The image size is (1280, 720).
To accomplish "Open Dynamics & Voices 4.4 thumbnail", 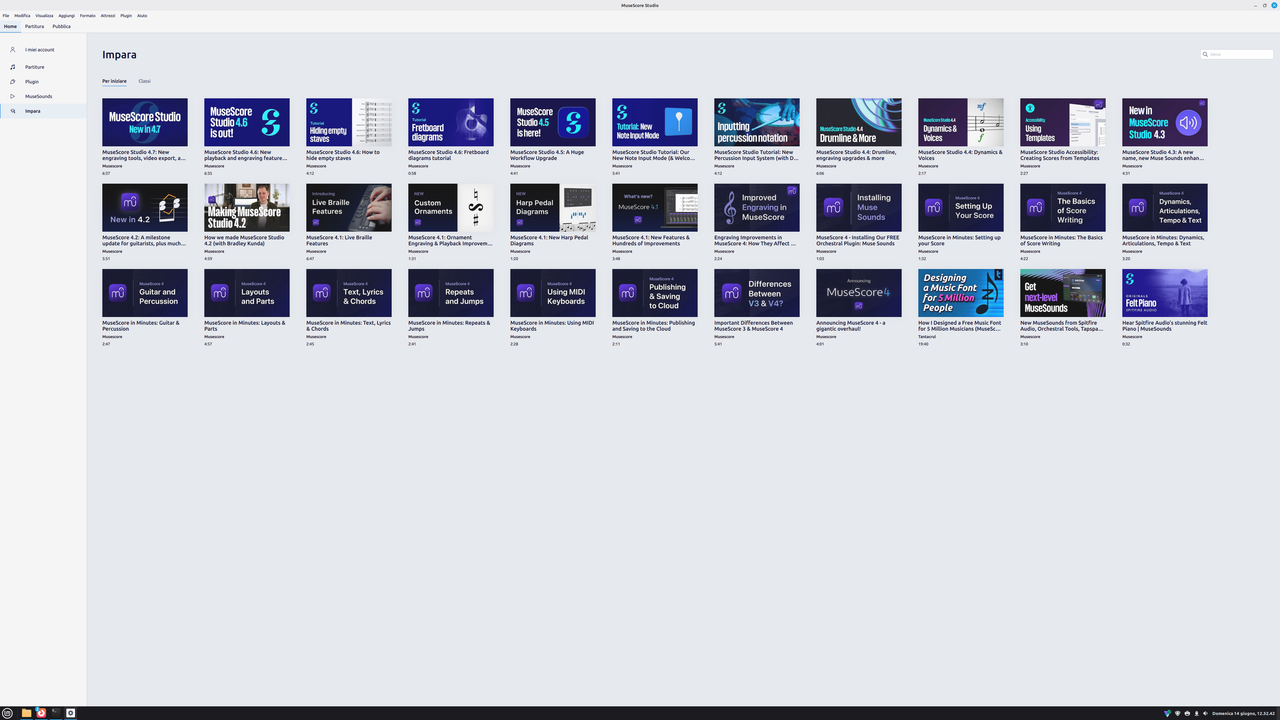I will pos(961,122).
